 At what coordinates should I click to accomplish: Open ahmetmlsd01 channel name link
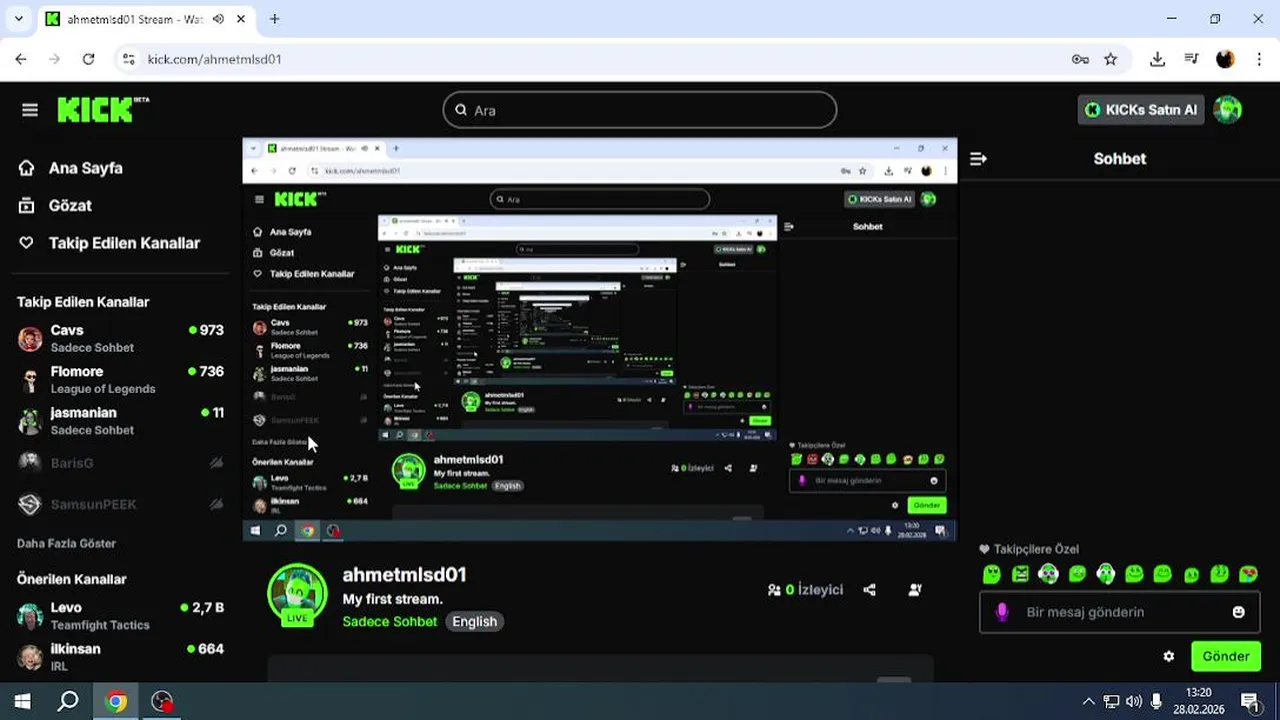[x=404, y=575]
